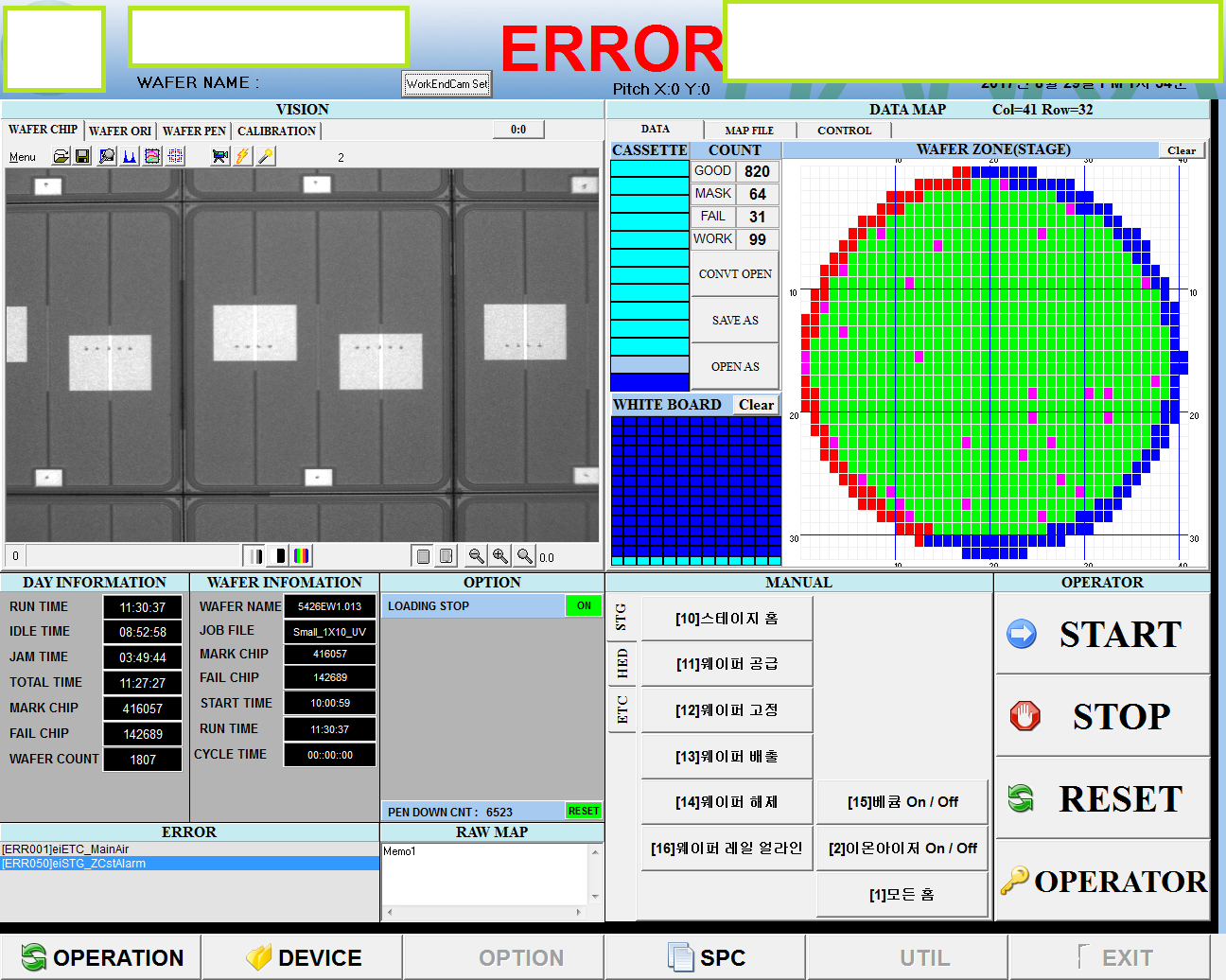The width and height of the screenshot is (1226, 980).
Task: Click the SAVE AS button
Action: click(735, 321)
